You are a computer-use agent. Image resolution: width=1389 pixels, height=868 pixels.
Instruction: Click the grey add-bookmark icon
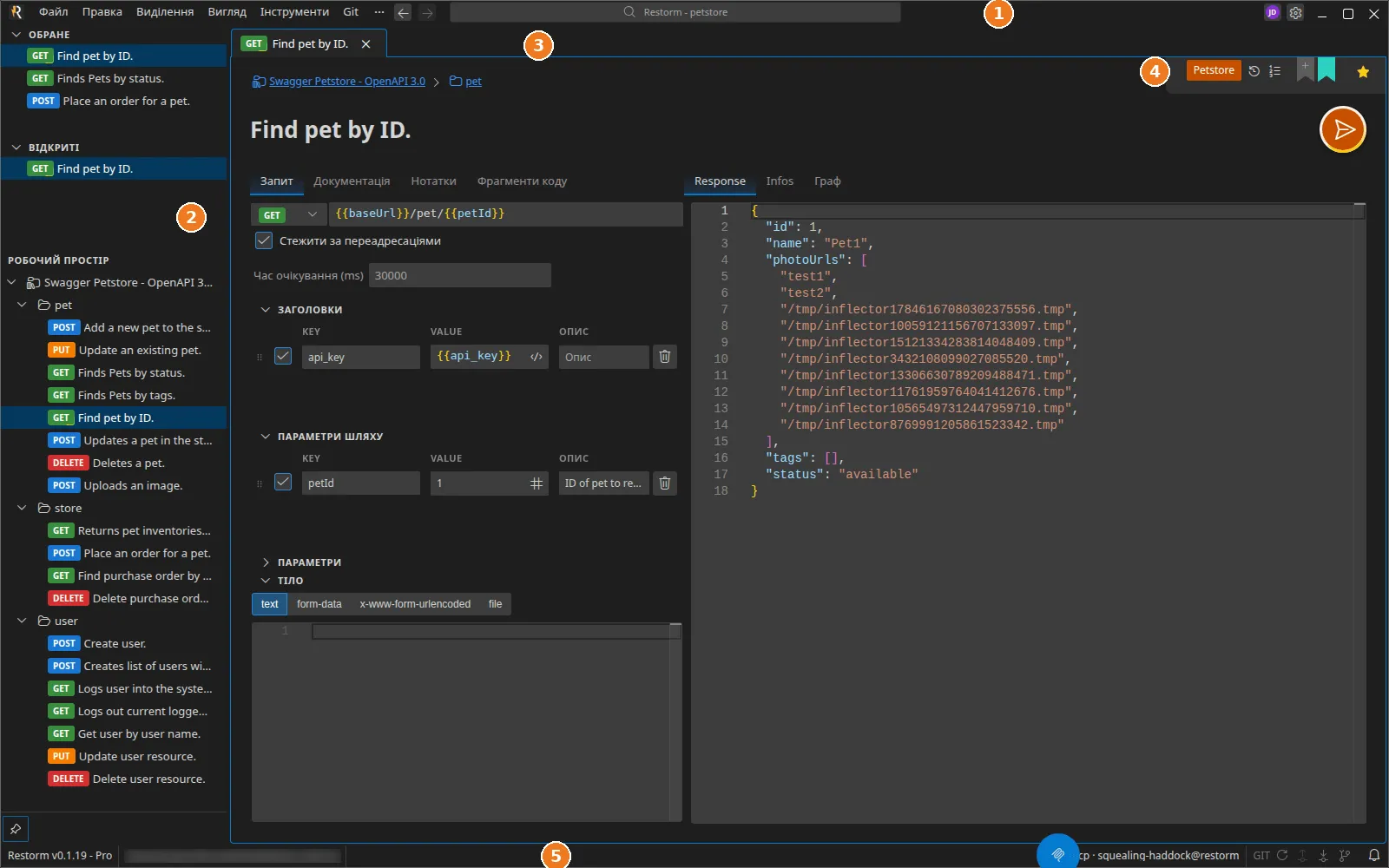[1305, 69]
